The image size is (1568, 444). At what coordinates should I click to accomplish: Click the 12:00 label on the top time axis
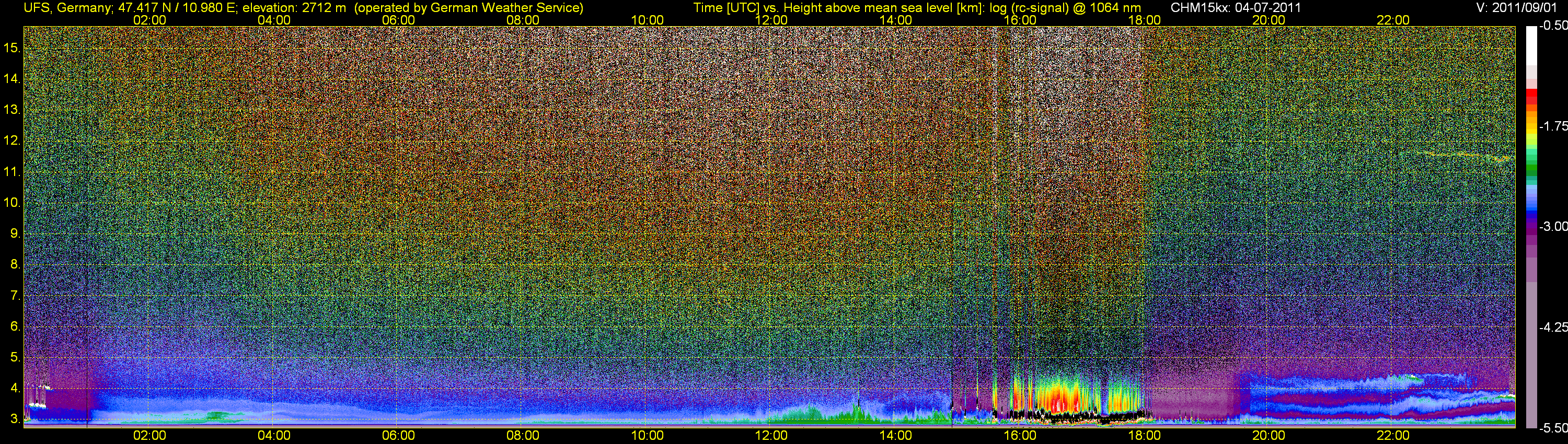click(x=771, y=20)
